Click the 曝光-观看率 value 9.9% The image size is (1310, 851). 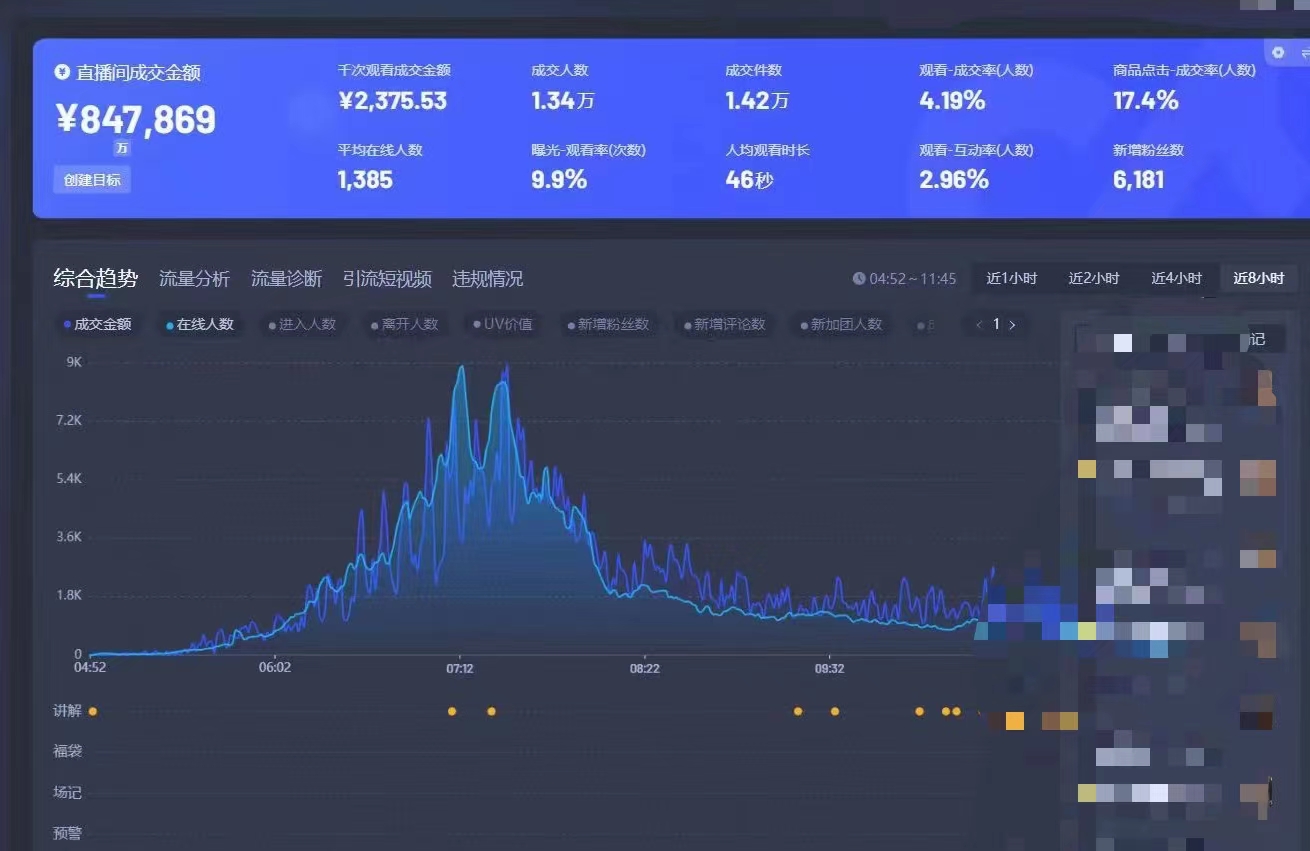tap(559, 180)
